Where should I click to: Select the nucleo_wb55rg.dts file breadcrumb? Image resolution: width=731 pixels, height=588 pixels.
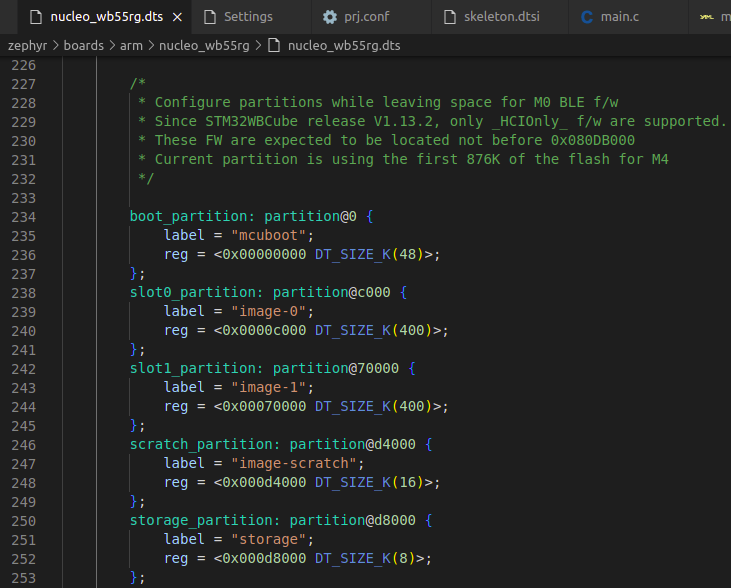tap(344, 46)
